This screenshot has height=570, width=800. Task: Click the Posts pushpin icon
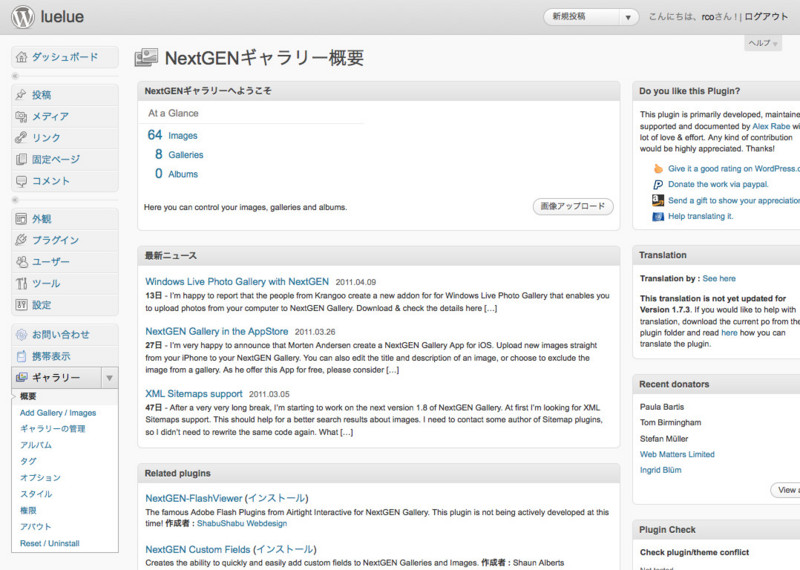[21, 95]
